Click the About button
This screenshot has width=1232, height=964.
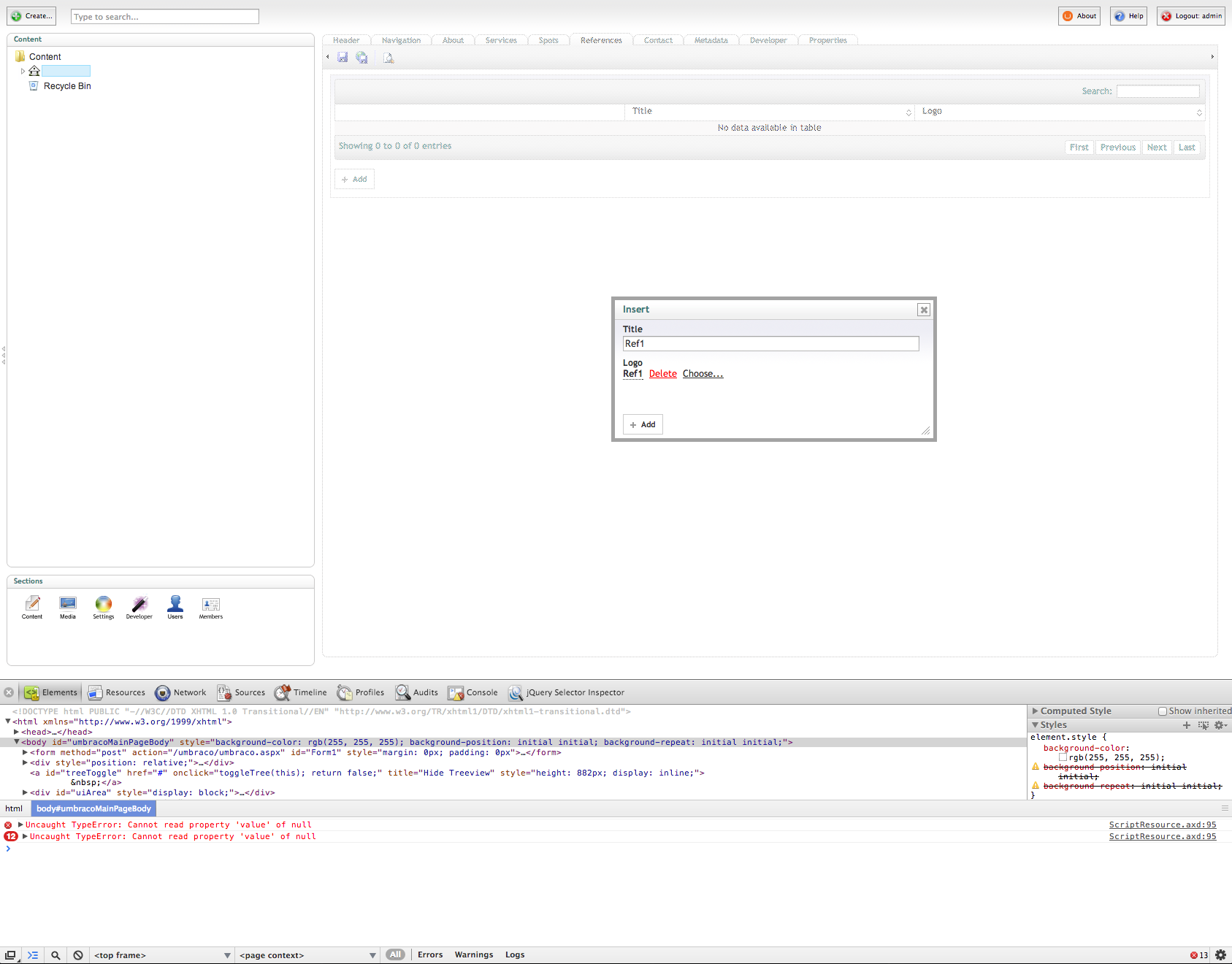1079,16
